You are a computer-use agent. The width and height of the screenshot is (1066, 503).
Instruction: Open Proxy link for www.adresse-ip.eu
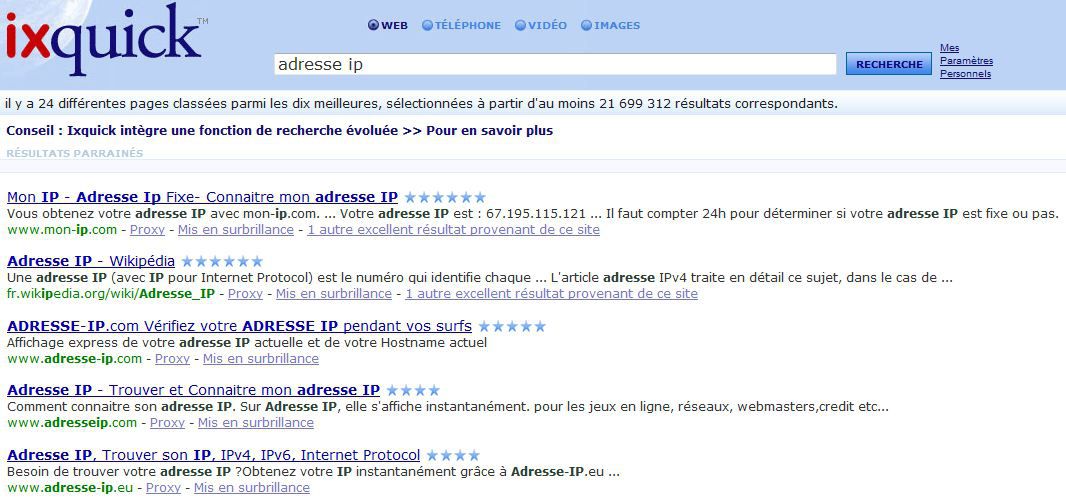[163, 487]
